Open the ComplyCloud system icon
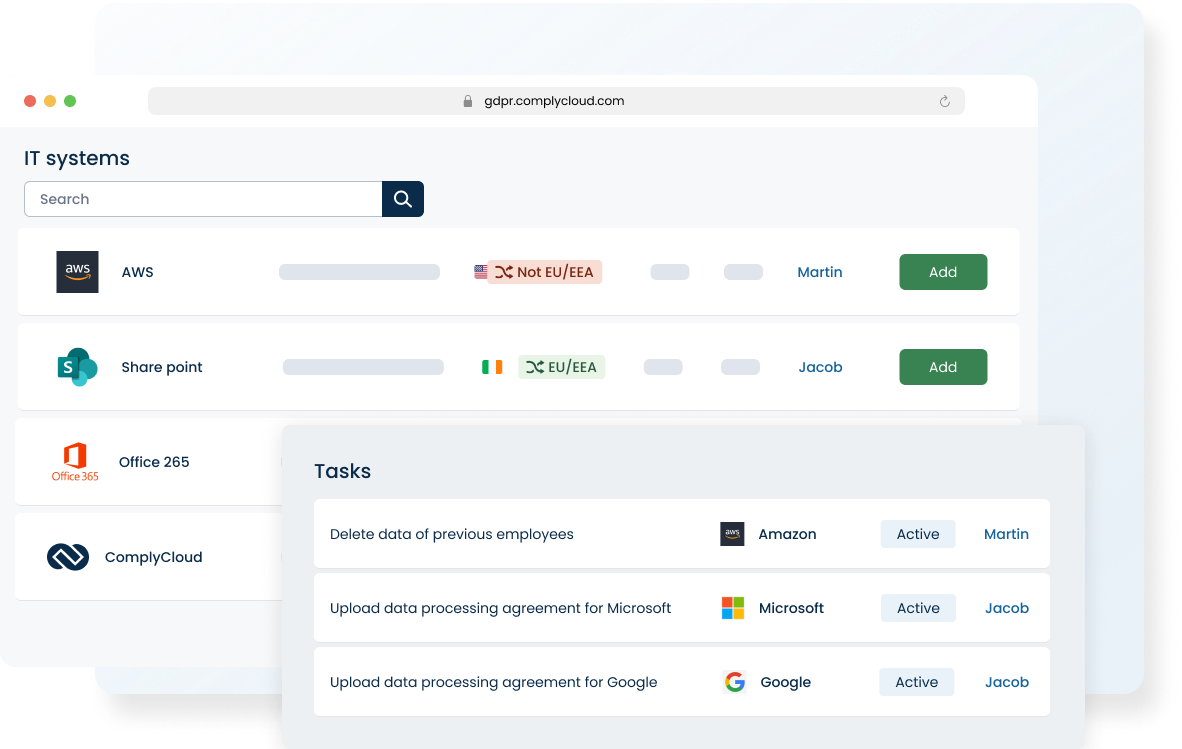The image size is (1182, 749). click(69, 556)
